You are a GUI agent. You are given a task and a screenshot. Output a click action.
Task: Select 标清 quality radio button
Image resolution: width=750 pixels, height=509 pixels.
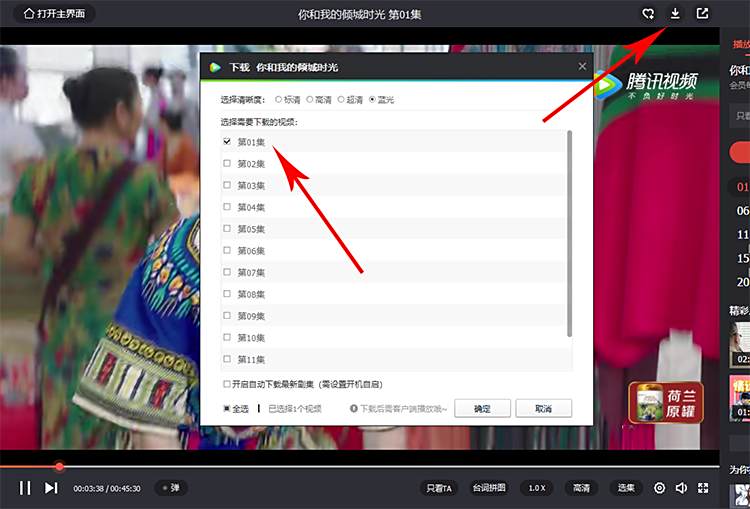pyautogui.click(x=278, y=100)
